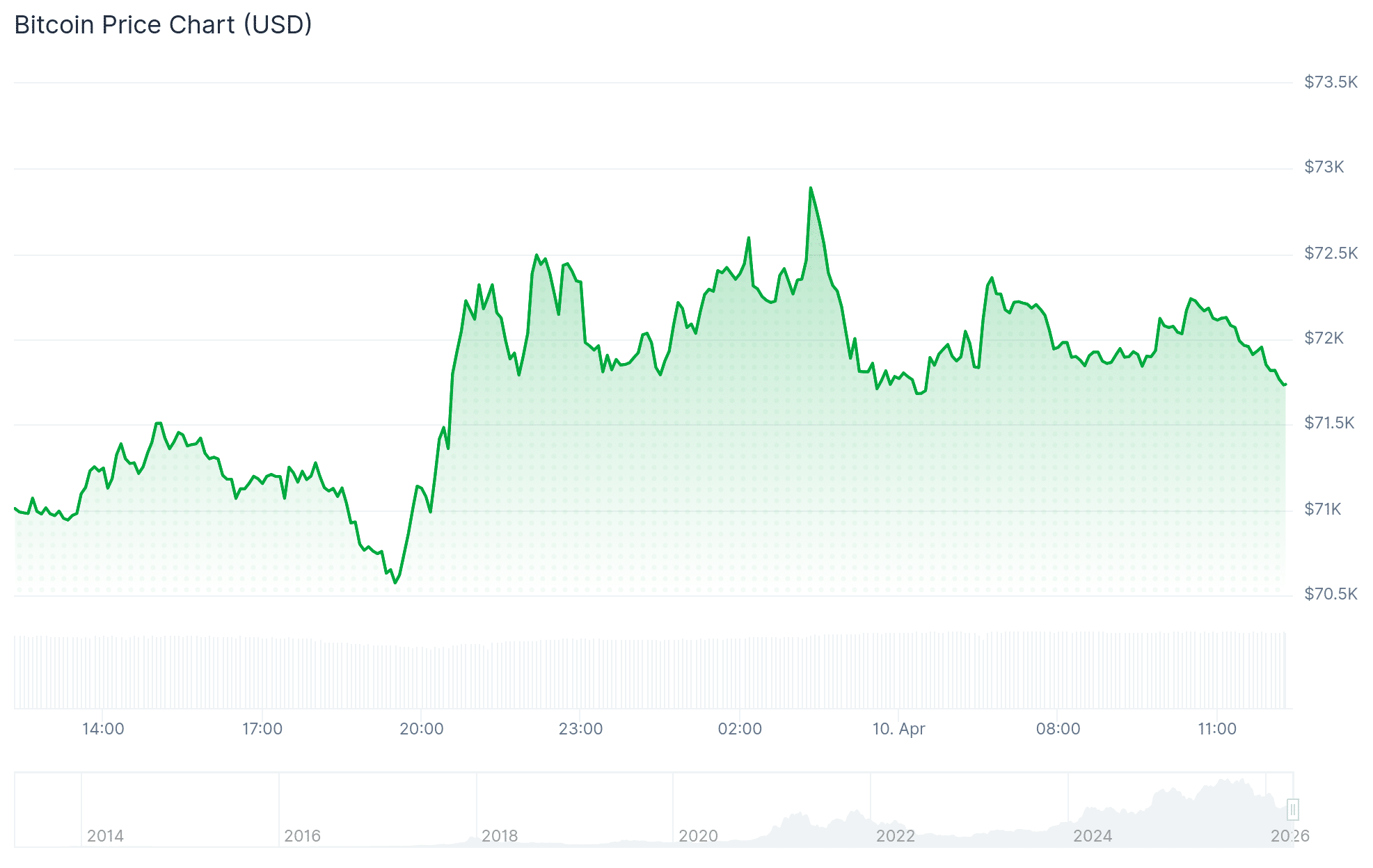The height and width of the screenshot is (868, 1373).
Task: Pick 2020 on the navigator timeline
Action: 698,835
